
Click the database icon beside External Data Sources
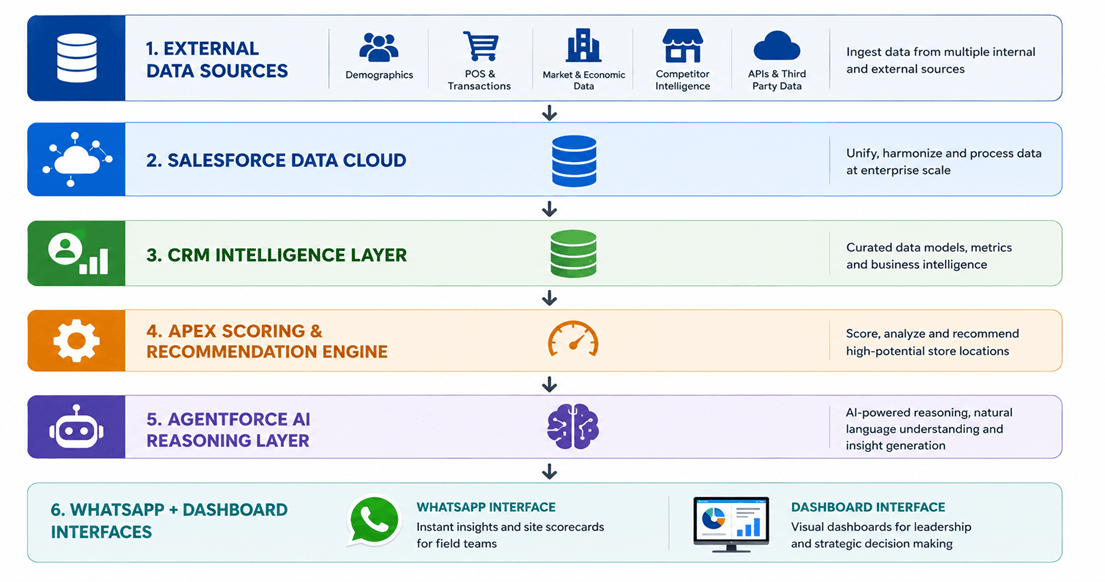point(77,58)
